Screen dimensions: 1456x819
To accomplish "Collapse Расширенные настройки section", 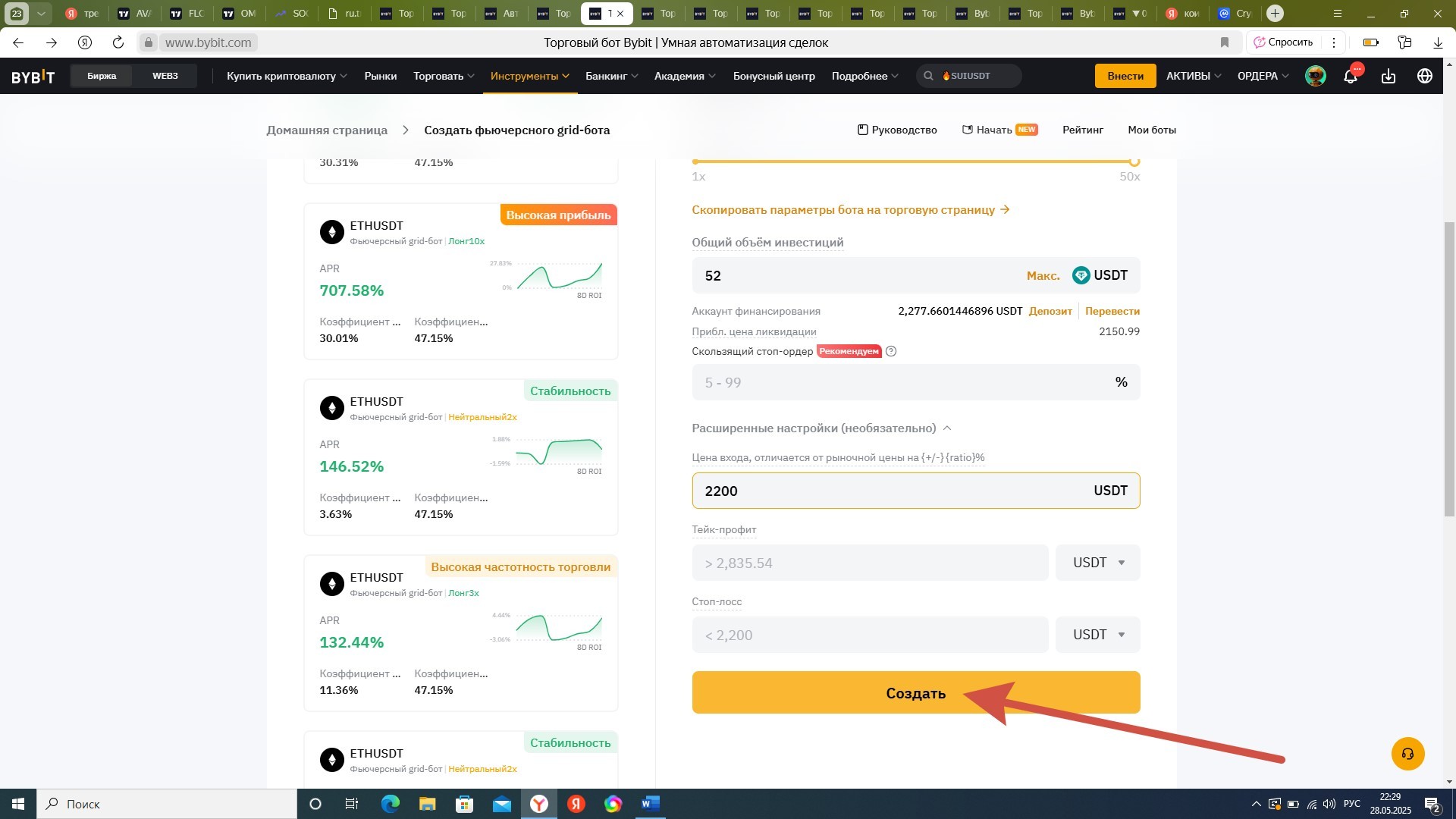I will 821,428.
